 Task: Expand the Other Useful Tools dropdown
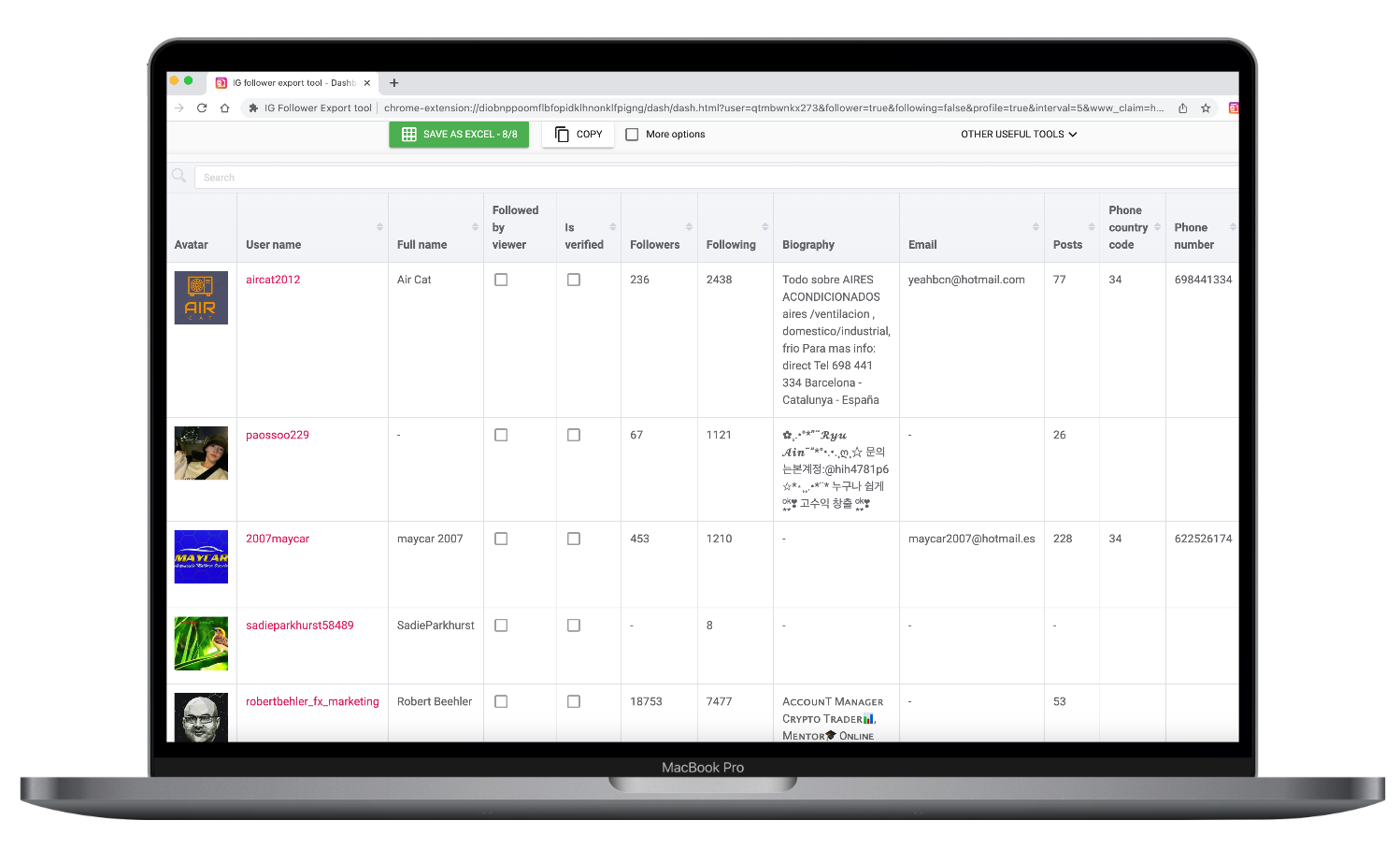(1019, 135)
